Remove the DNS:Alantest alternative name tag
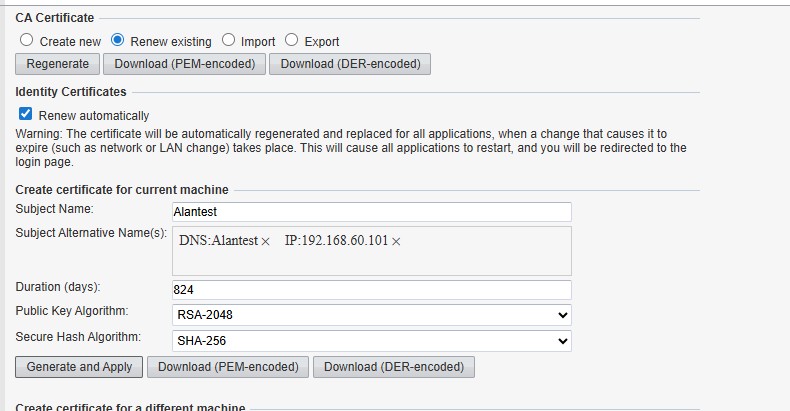 tap(265, 242)
